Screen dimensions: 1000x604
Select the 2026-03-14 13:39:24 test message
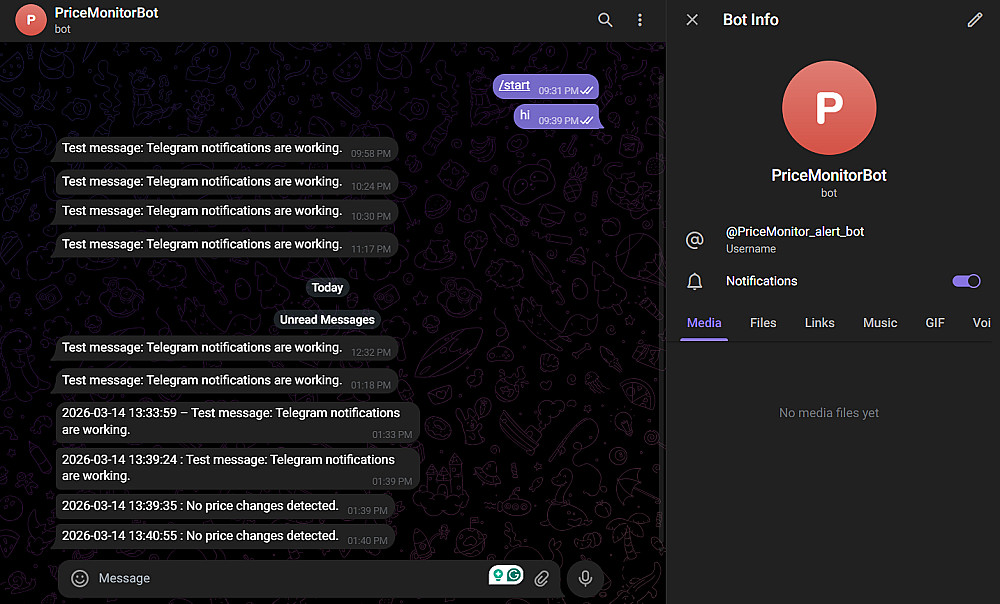[x=237, y=469]
